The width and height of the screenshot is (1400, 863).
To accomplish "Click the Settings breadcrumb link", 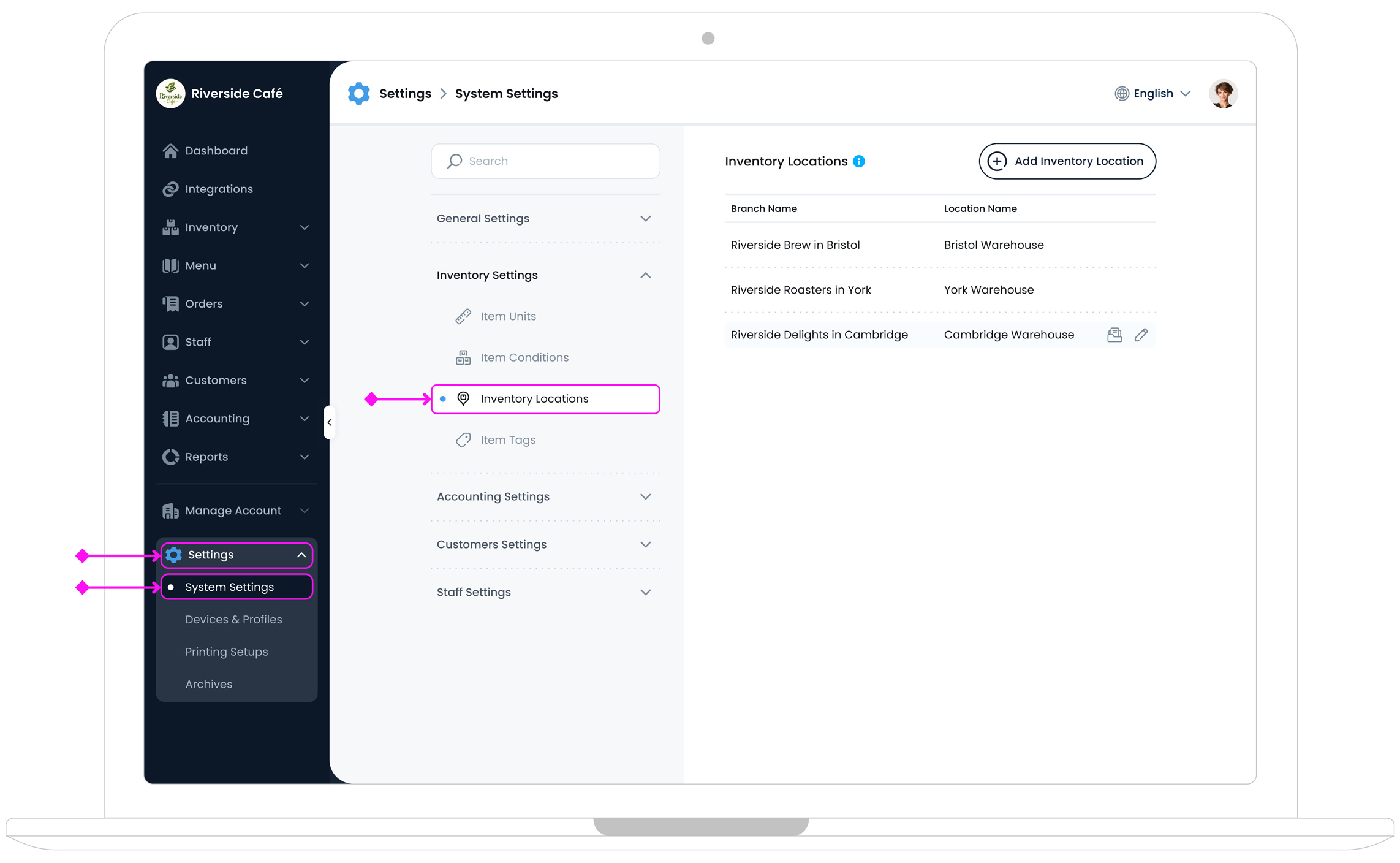I will click(405, 94).
